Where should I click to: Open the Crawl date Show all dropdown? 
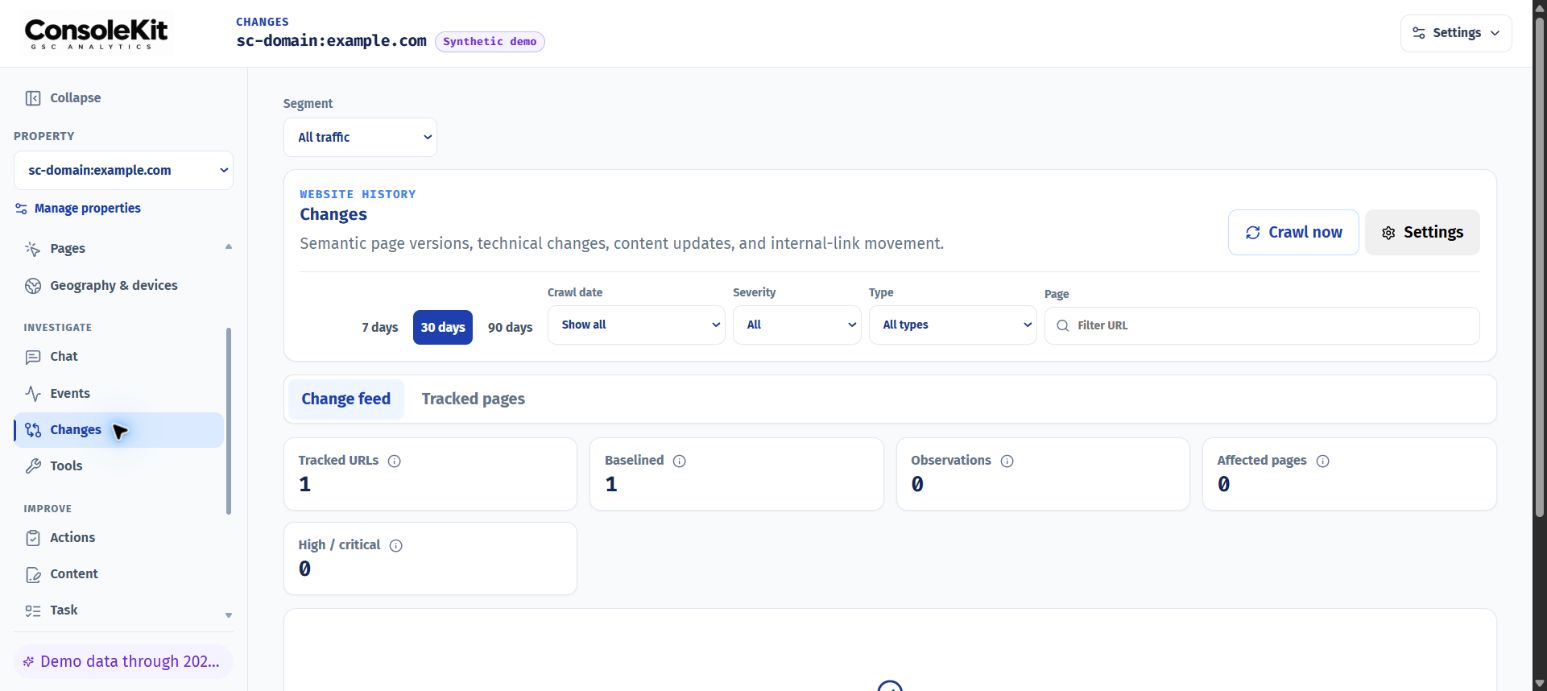(636, 325)
